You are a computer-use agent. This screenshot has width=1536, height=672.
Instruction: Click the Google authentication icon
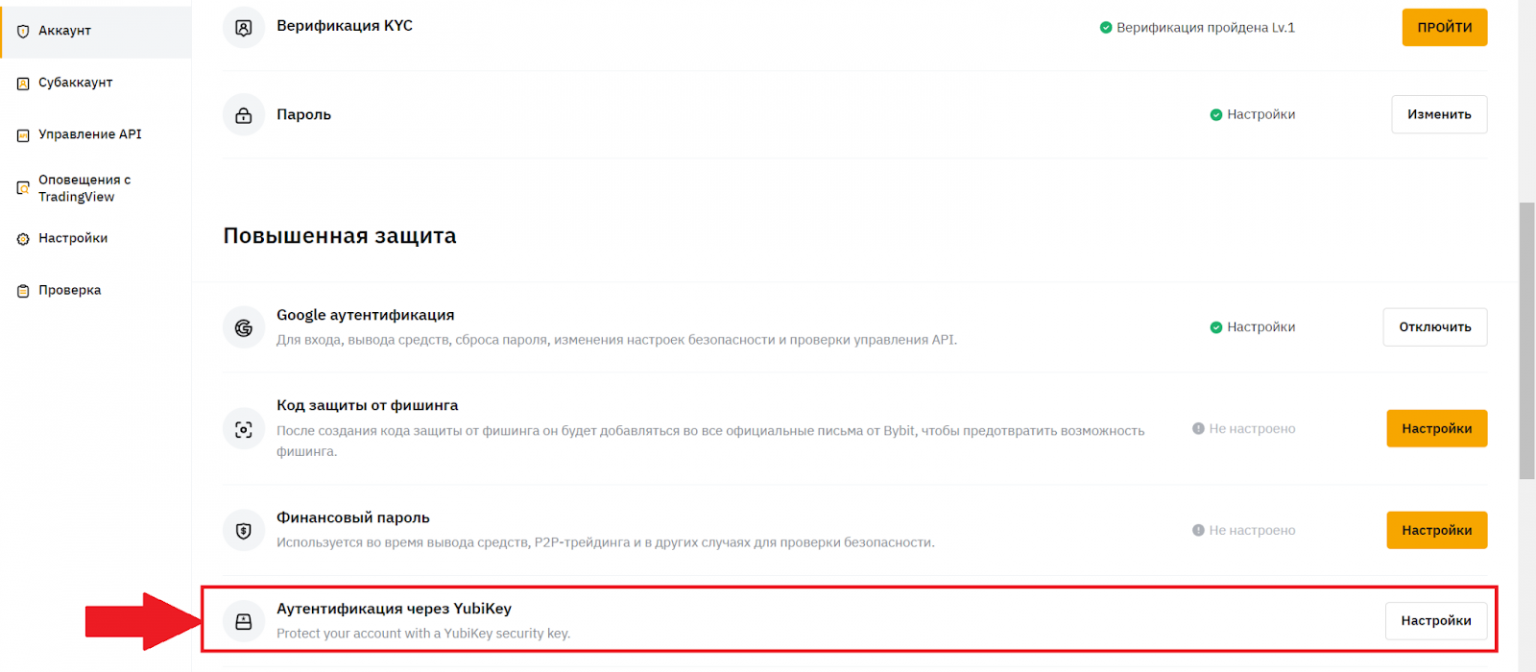243,327
